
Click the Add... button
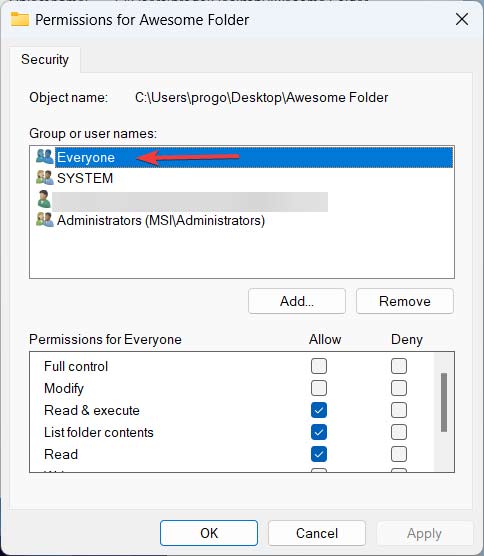[x=297, y=301]
